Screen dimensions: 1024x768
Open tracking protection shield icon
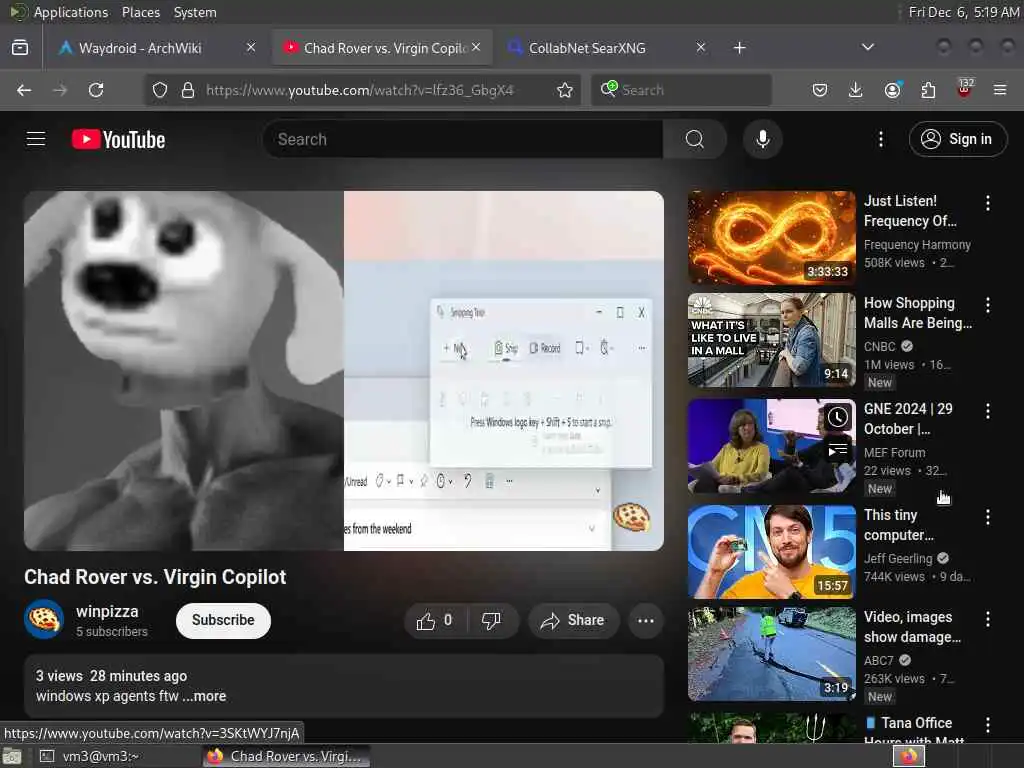click(160, 90)
